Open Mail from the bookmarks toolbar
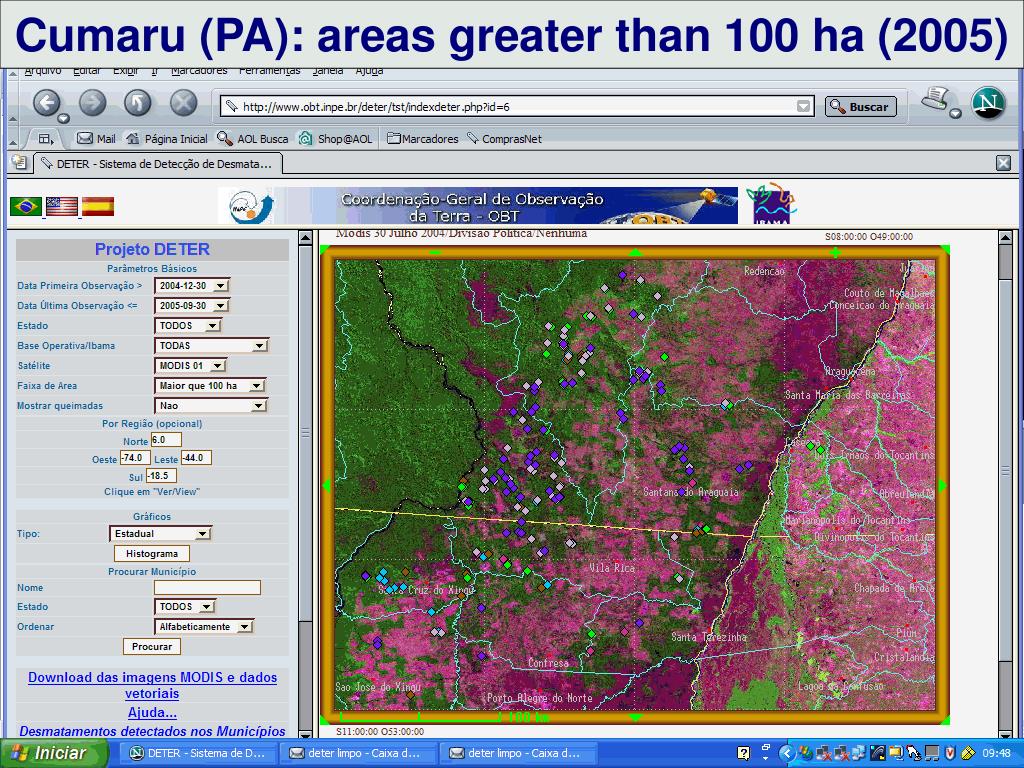The image size is (1024, 768). click(x=96, y=138)
